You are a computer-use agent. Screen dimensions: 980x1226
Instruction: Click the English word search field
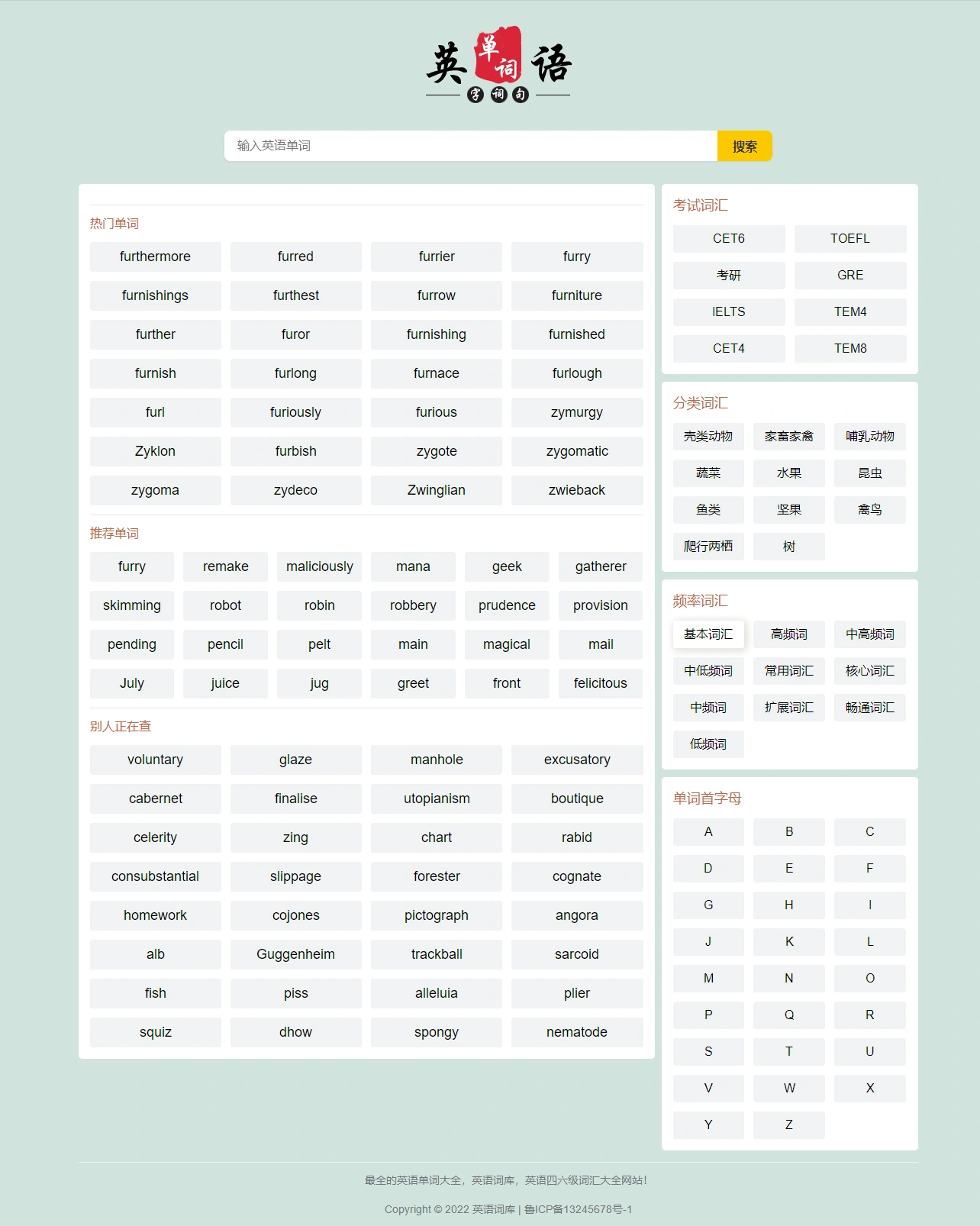(470, 146)
